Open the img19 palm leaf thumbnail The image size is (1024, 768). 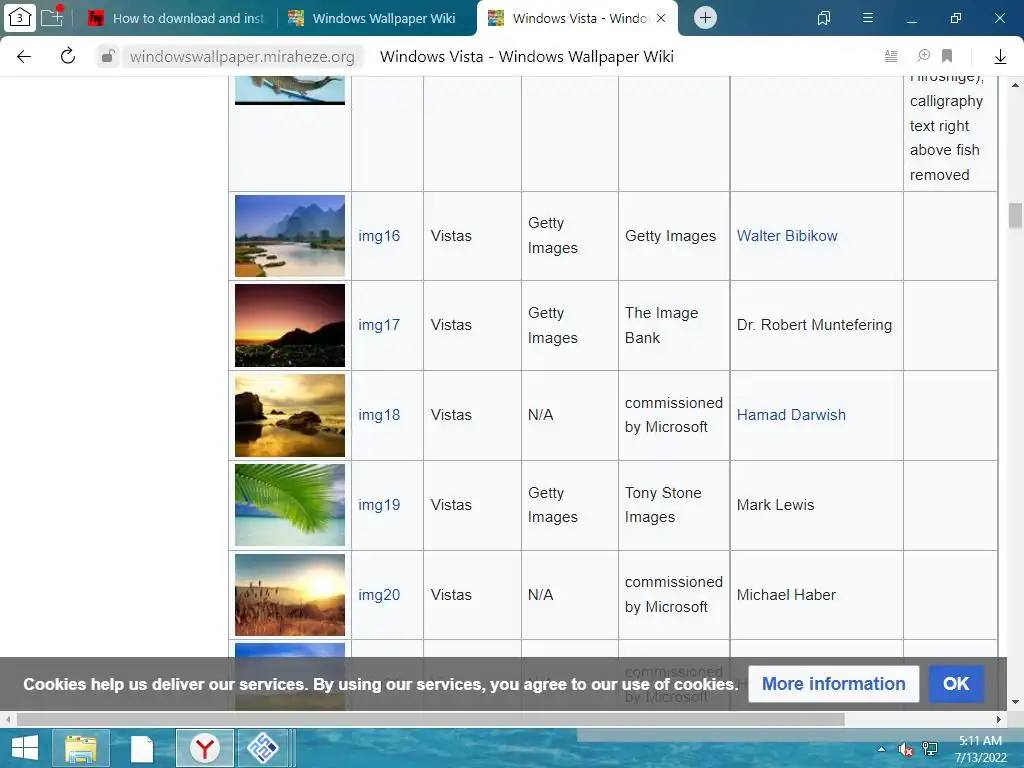click(x=290, y=505)
